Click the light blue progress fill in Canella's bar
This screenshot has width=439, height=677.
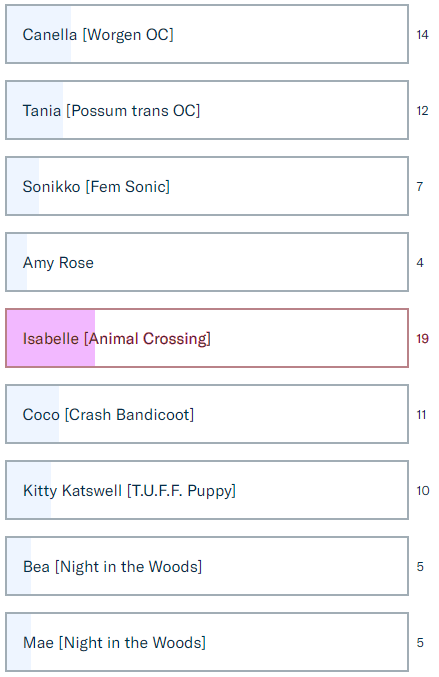click(39, 34)
